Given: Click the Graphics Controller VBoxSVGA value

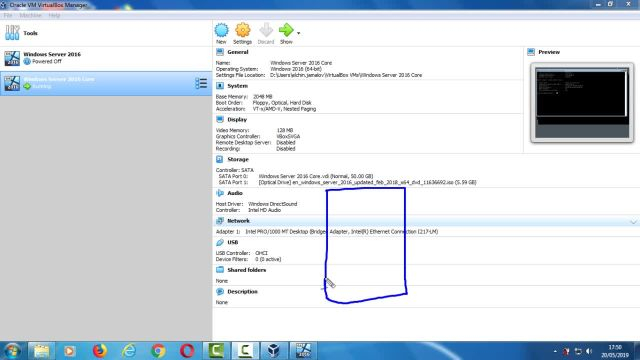Looking at the screenshot, I should (x=288, y=137).
